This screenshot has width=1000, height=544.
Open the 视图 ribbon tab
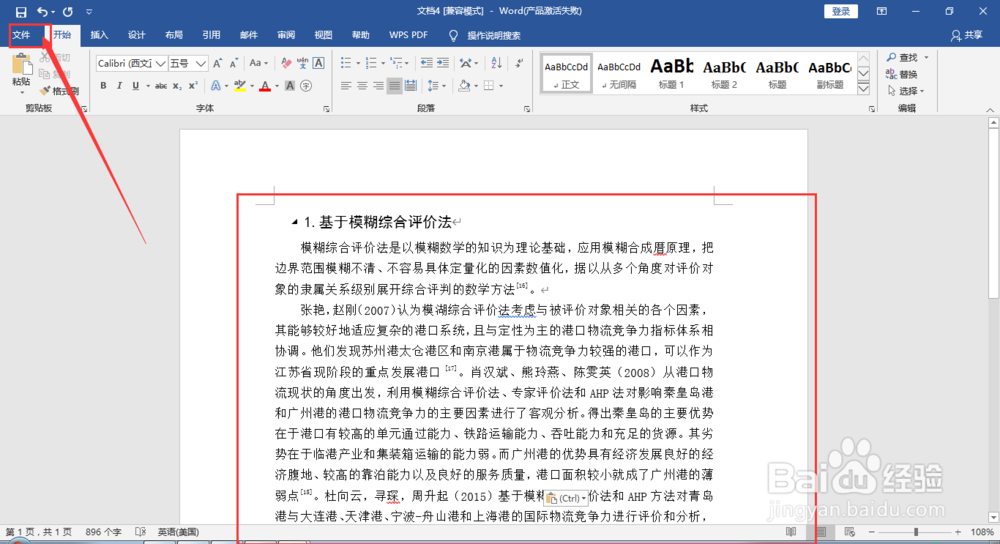[323, 35]
